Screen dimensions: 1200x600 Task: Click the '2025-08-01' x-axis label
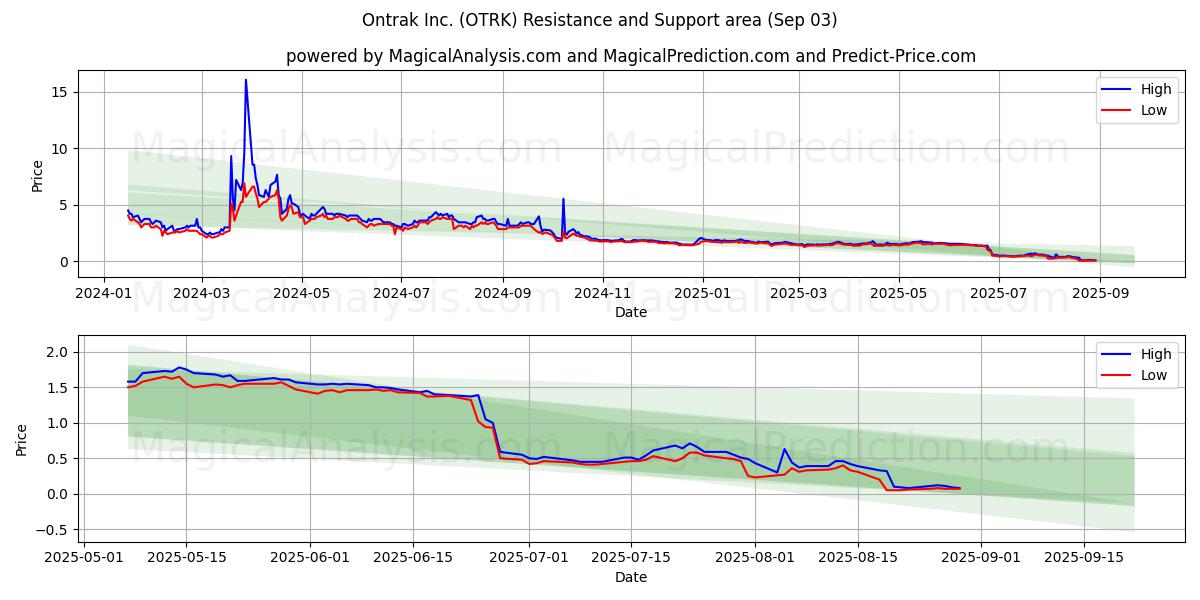[754, 558]
